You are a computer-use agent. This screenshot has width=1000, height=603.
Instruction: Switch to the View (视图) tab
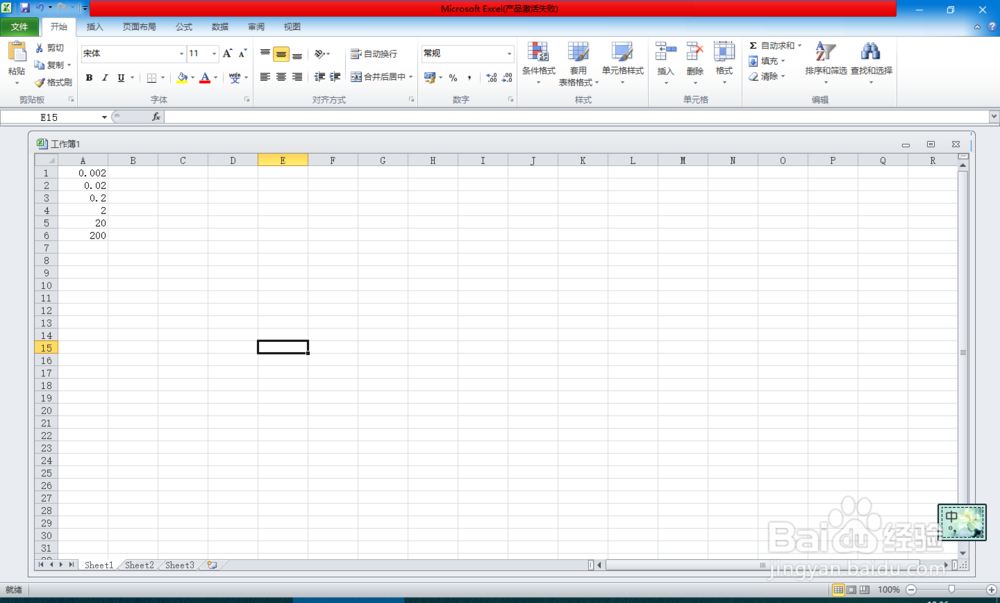(x=292, y=27)
